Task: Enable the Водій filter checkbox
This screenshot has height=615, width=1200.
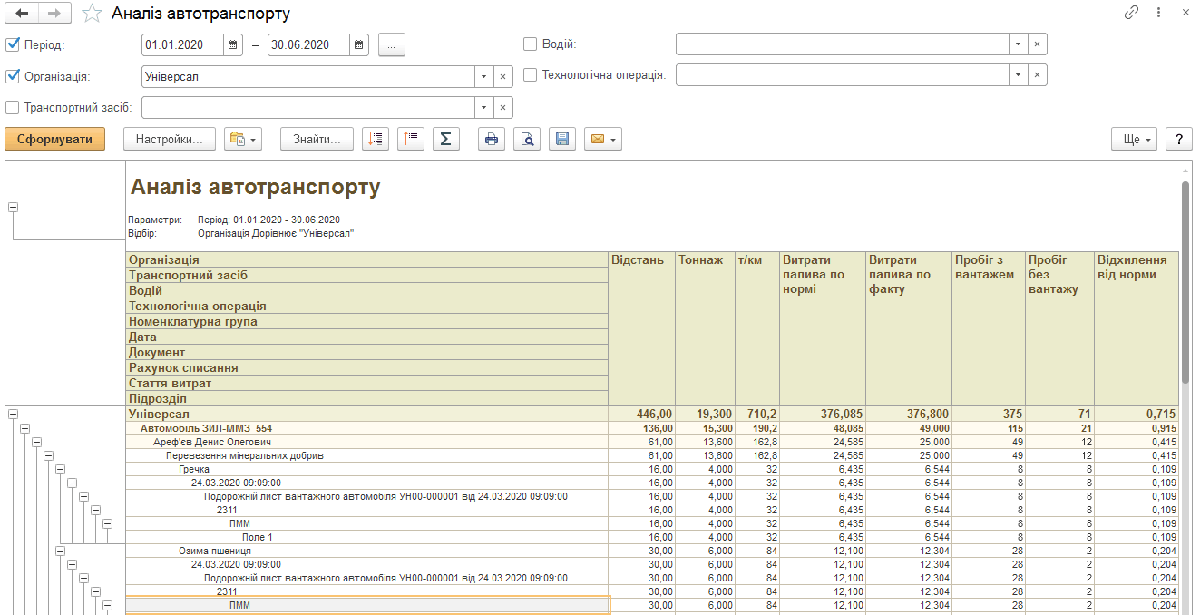Action: pyautogui.click(x=530, y=44)
